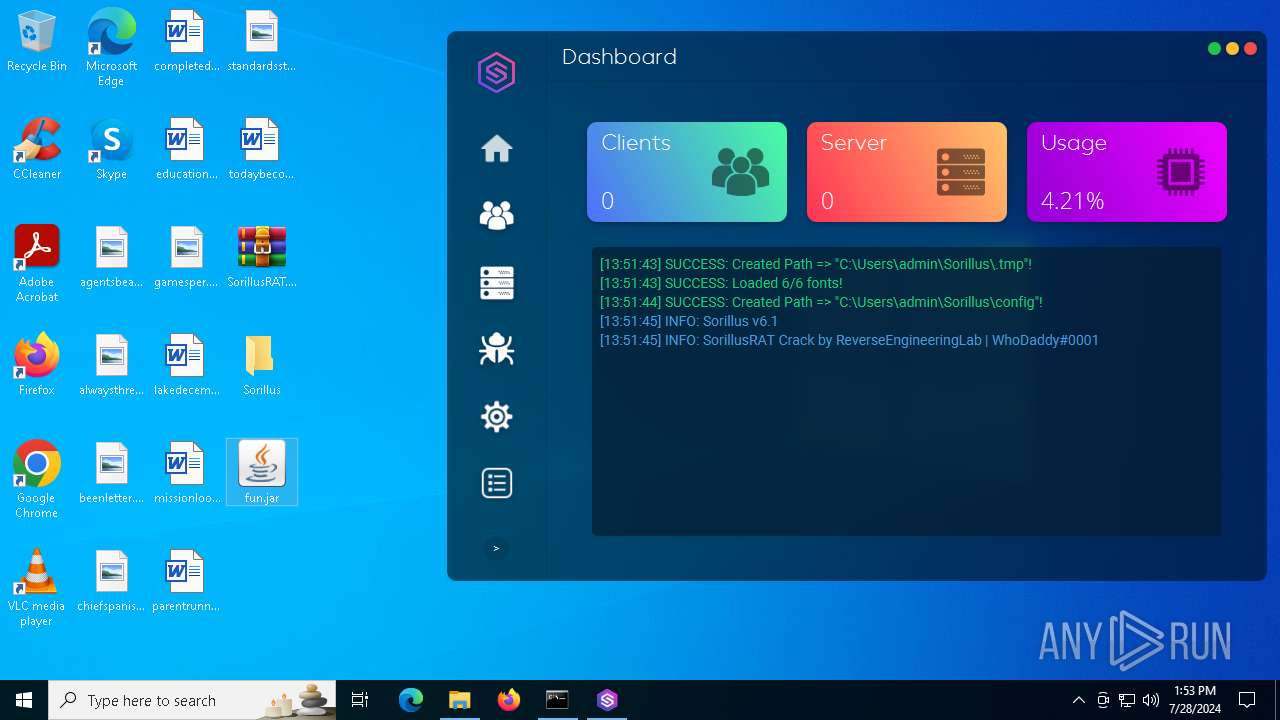Switch to the command prompt taskbar item
This screenshot has height=720, width=1280.
coord(557,700)
